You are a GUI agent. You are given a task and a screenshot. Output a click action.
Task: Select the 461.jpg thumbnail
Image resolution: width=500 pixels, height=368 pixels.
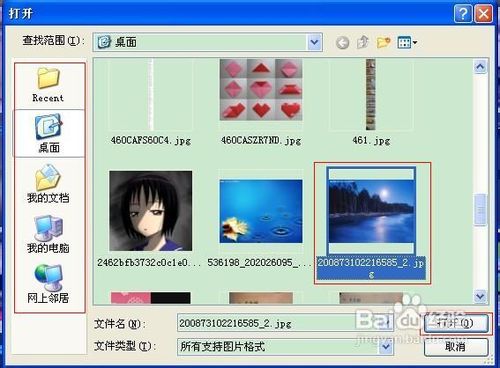click(x=371, y=95)
